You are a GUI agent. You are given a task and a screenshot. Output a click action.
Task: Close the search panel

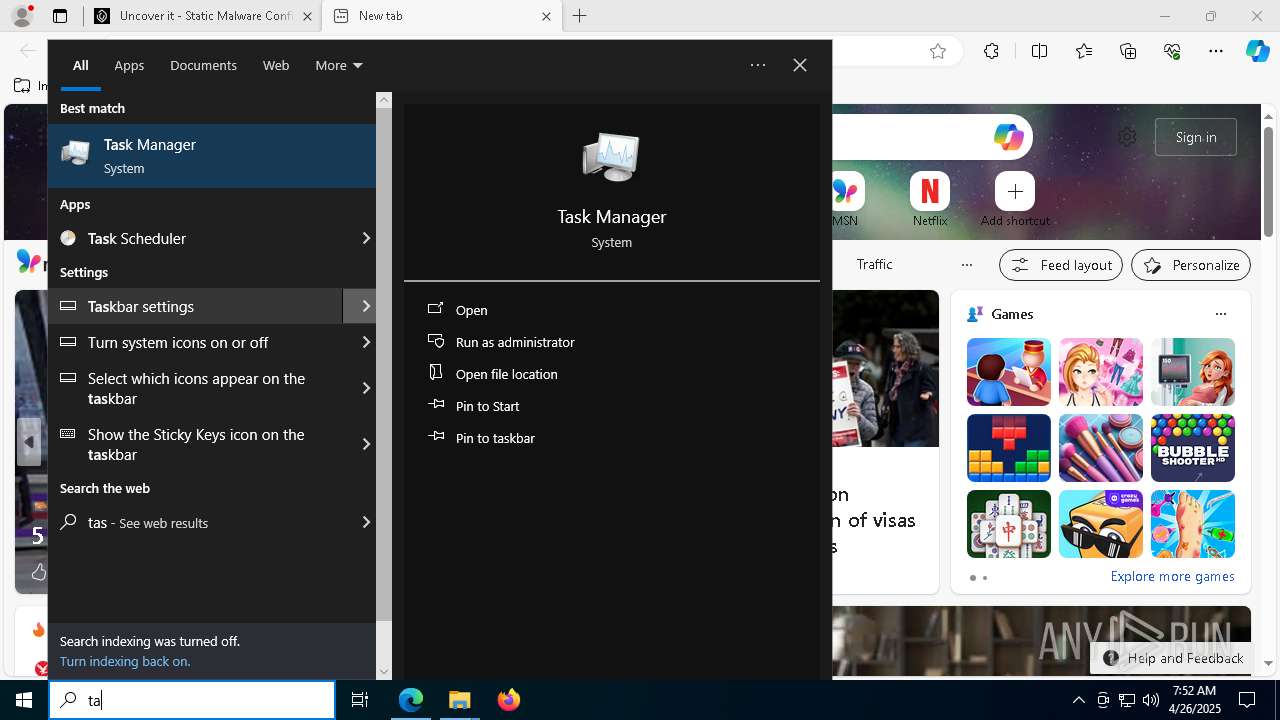click(x=800, y=65)
